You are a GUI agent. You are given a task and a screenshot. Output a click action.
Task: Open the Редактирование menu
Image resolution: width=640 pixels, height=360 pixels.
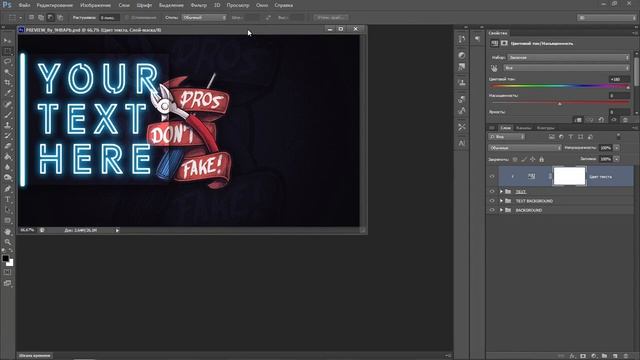tap(55, 5)
